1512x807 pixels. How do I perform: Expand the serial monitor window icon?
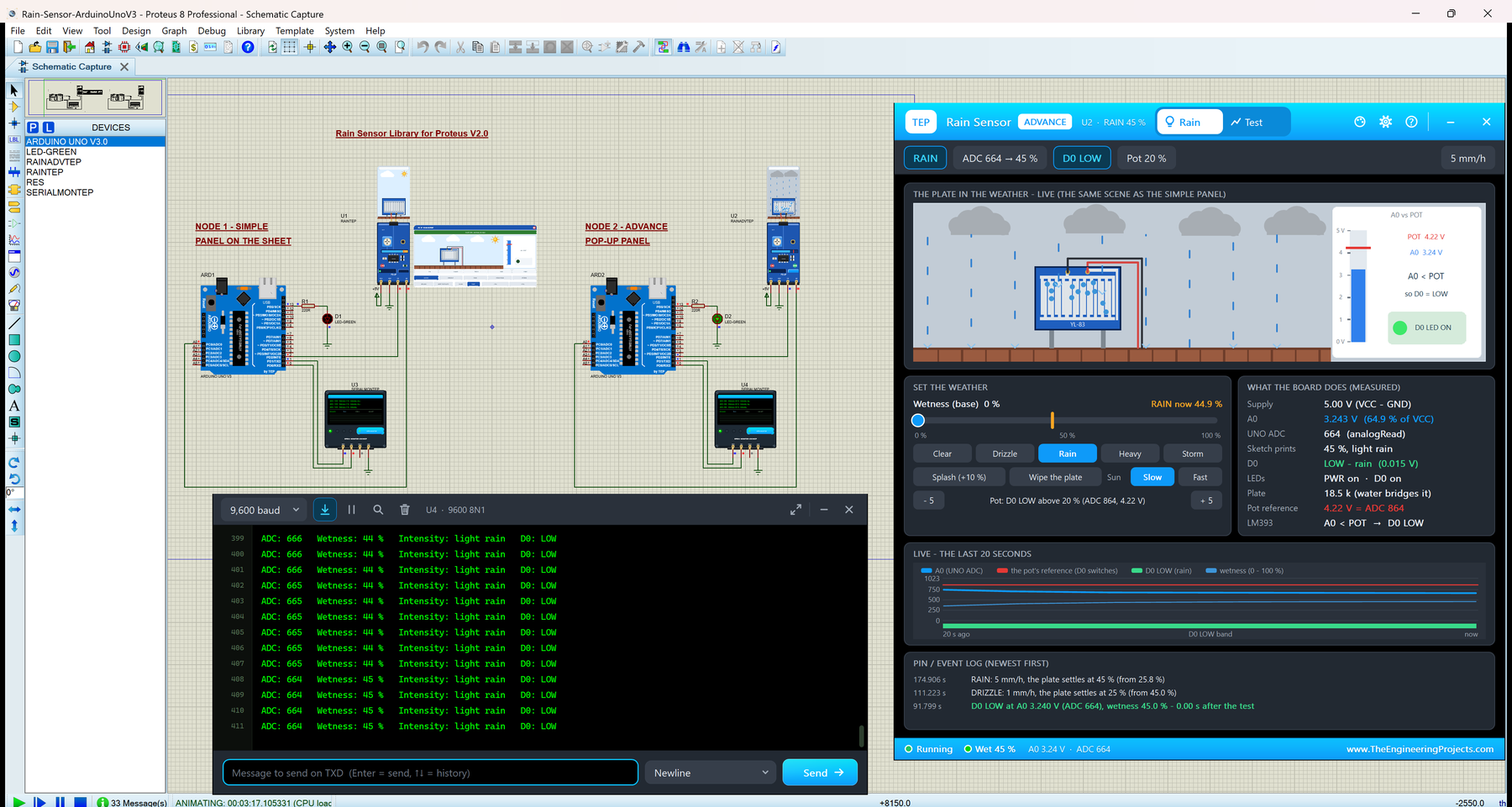point(795,510)
